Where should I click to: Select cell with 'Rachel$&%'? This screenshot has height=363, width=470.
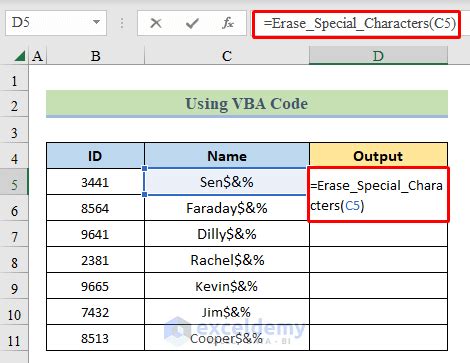pyautogui.click(x=227, y=260)
